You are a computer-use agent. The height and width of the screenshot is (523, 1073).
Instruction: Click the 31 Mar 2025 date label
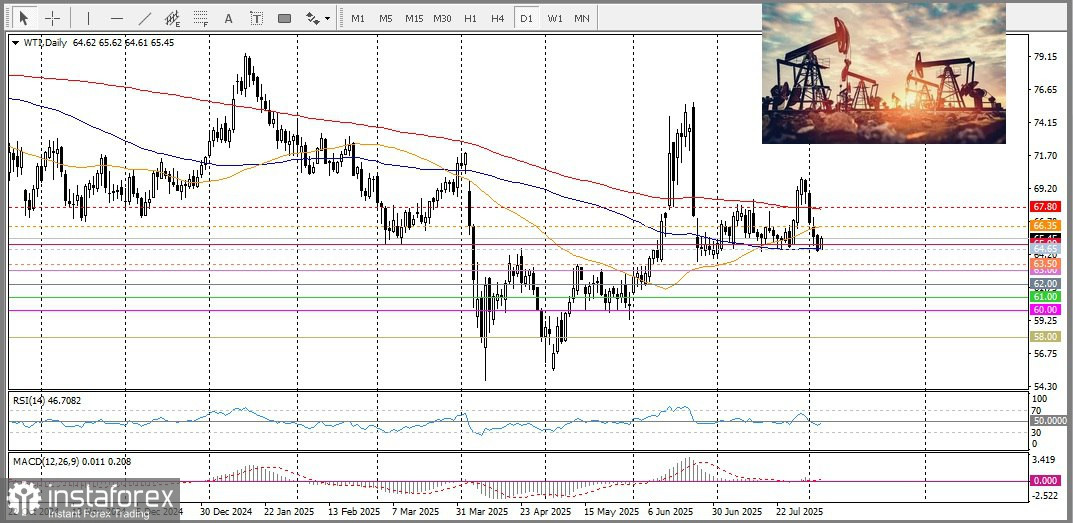coord(483,512)
